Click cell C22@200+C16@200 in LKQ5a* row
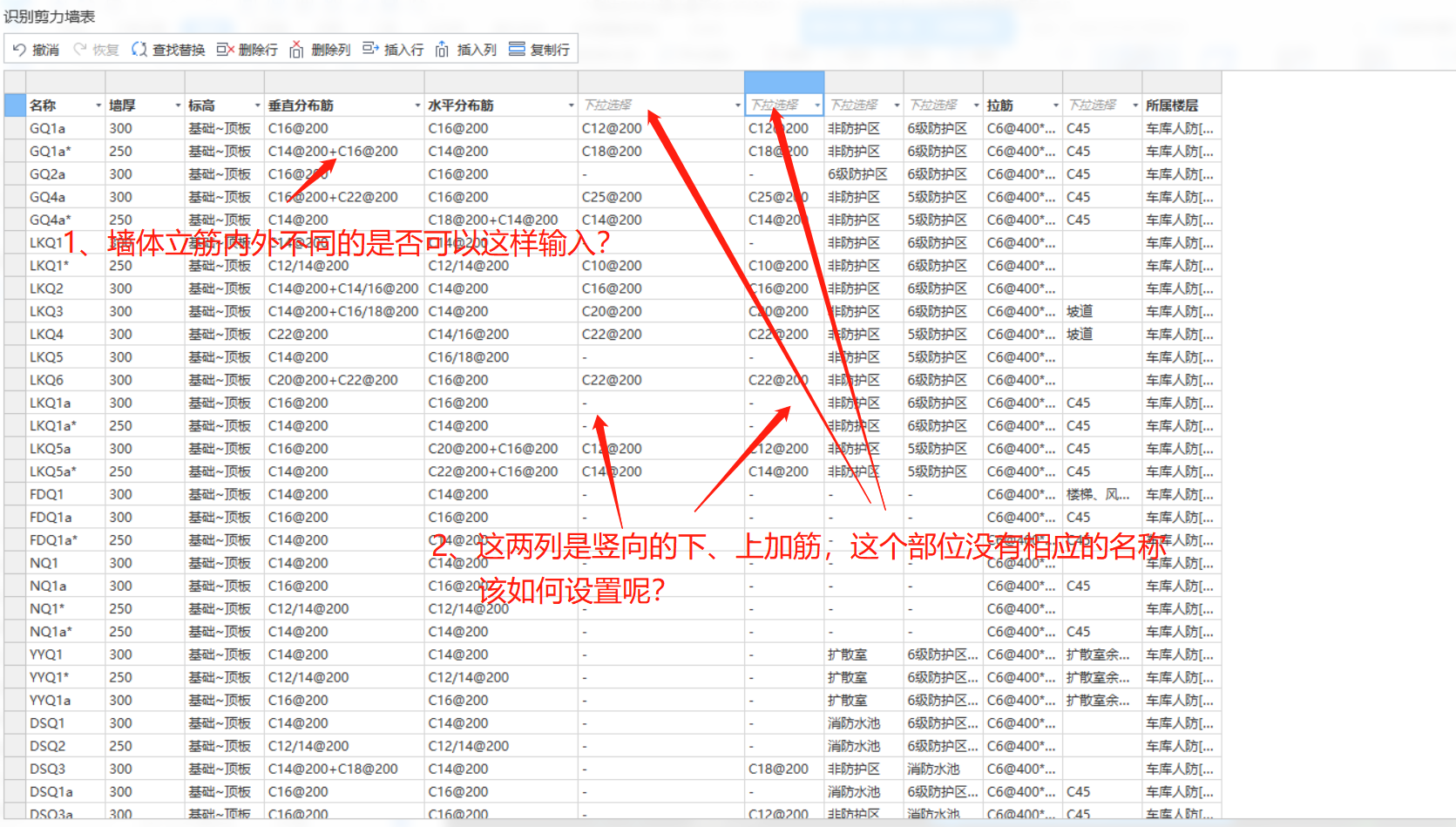The image size is (1456, 827). pos(501,471)
